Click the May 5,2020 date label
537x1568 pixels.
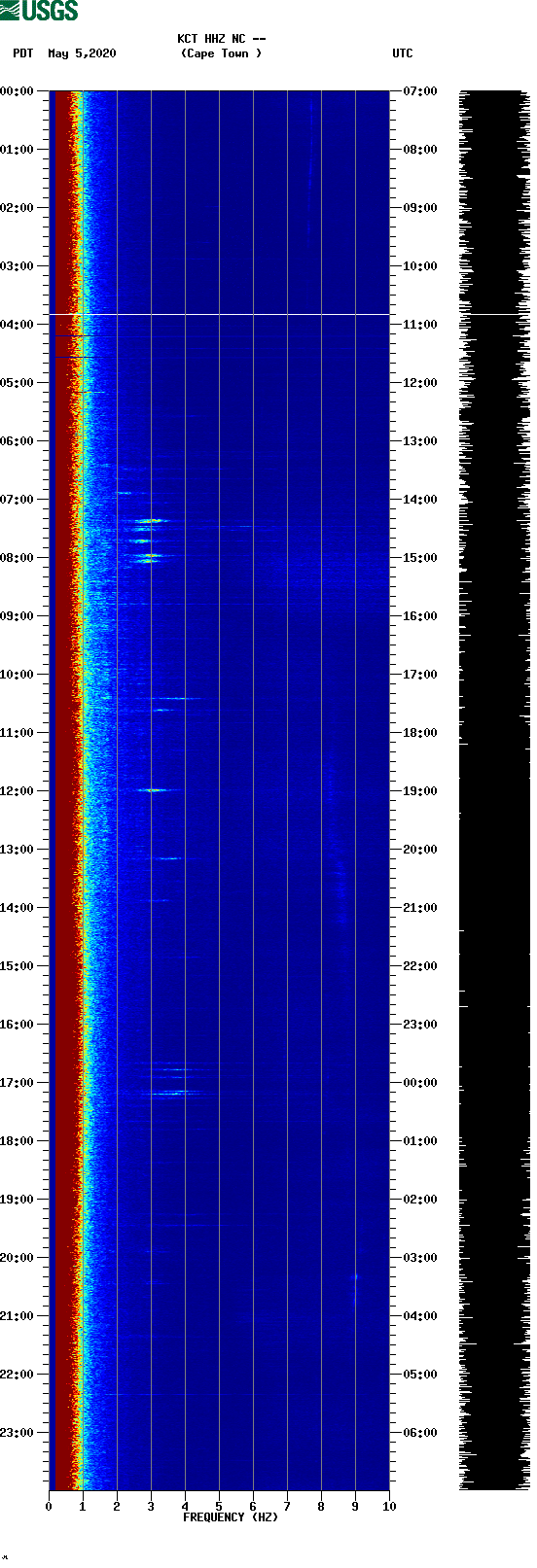tap(82, 53)
